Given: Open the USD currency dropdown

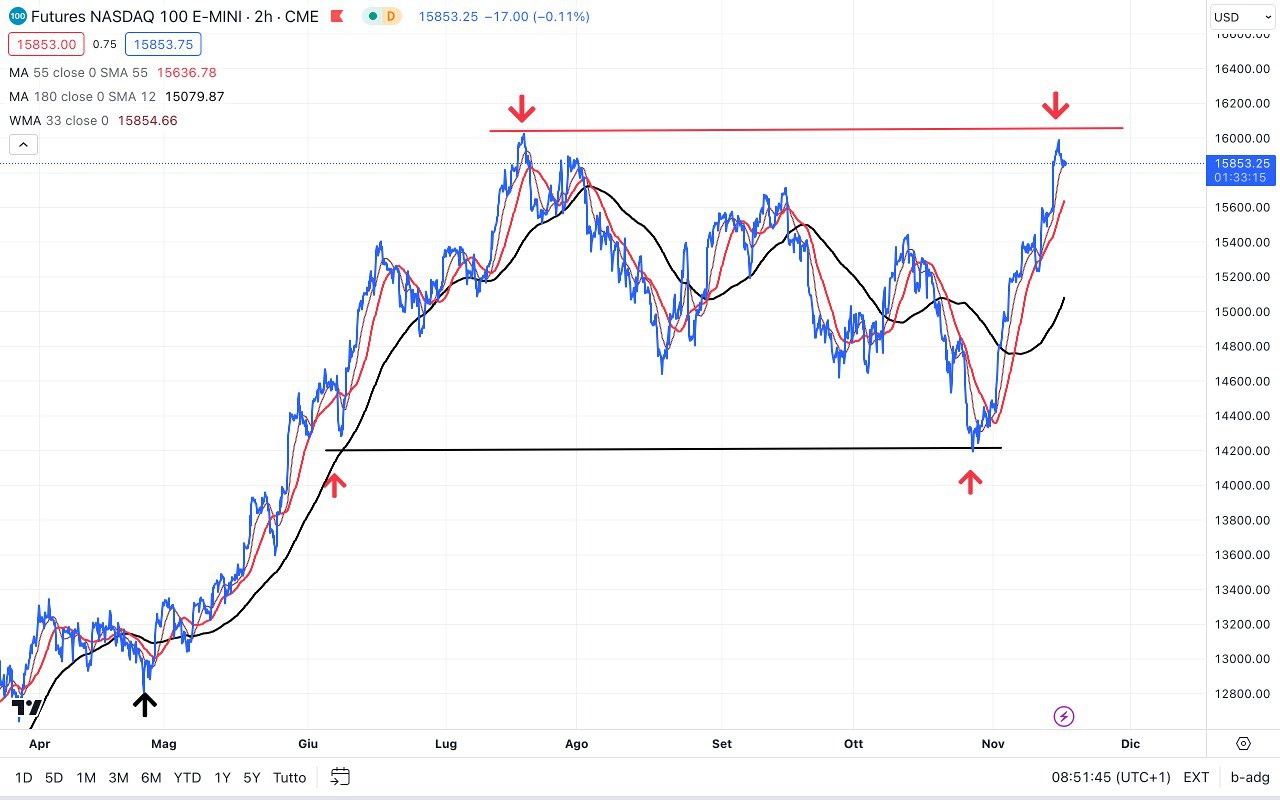Looking at the screenshot, I should pos(1241,17).
